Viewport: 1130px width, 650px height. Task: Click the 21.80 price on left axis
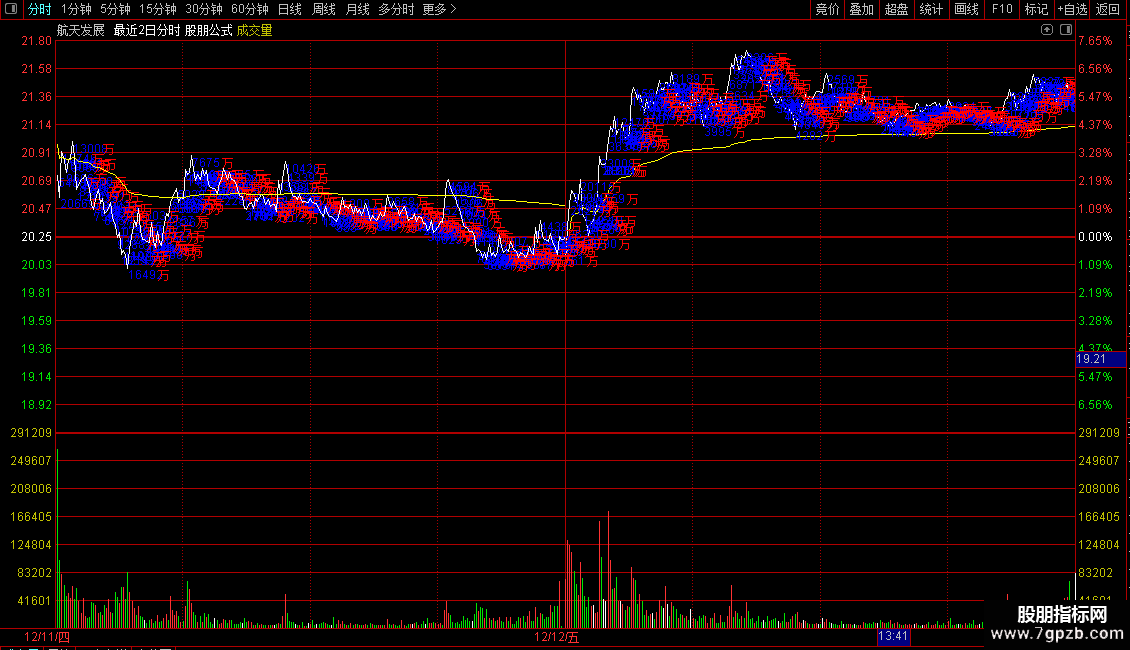[37, 41]
